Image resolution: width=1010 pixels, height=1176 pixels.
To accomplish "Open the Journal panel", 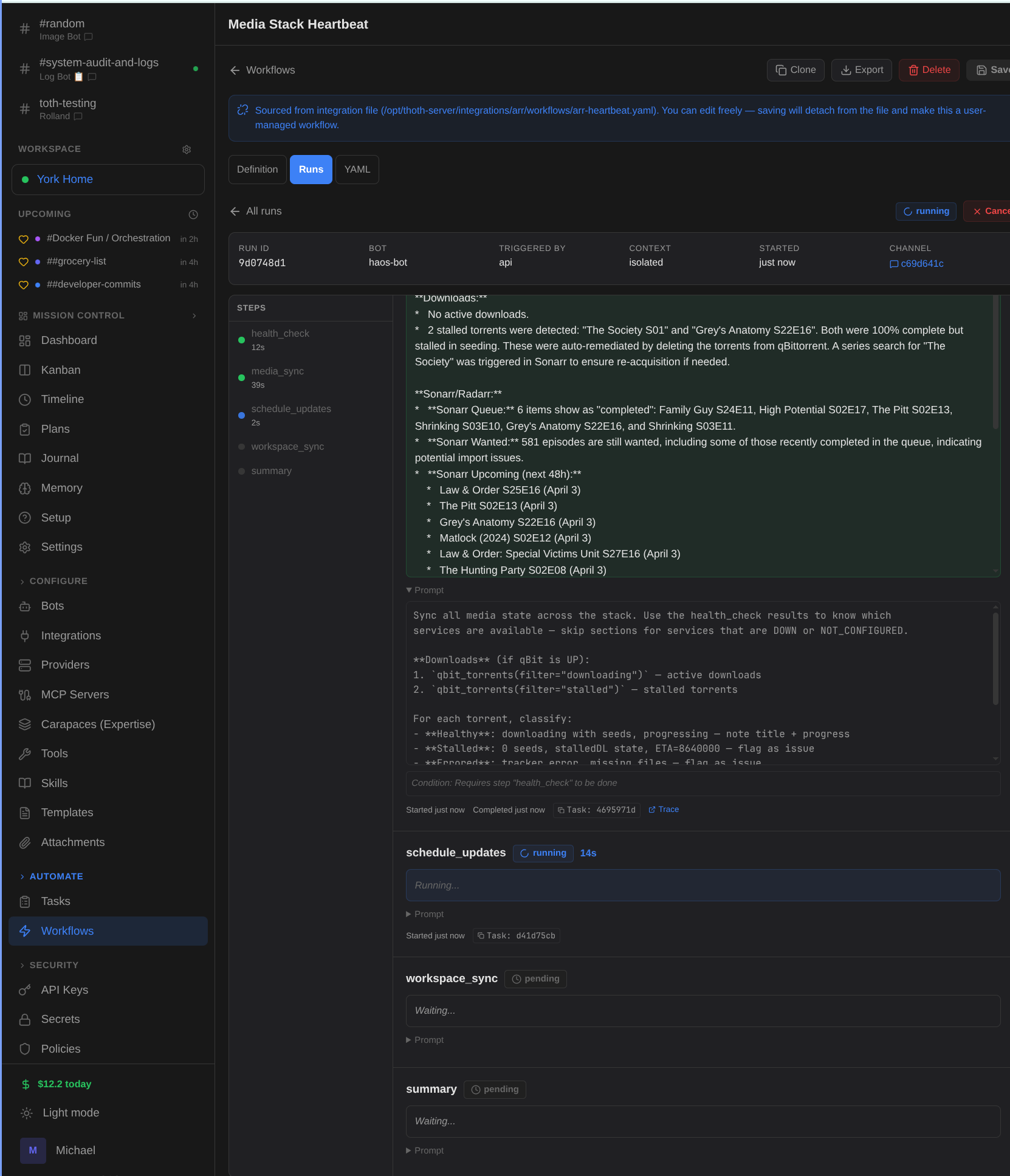I will click(x=60, y=458).
